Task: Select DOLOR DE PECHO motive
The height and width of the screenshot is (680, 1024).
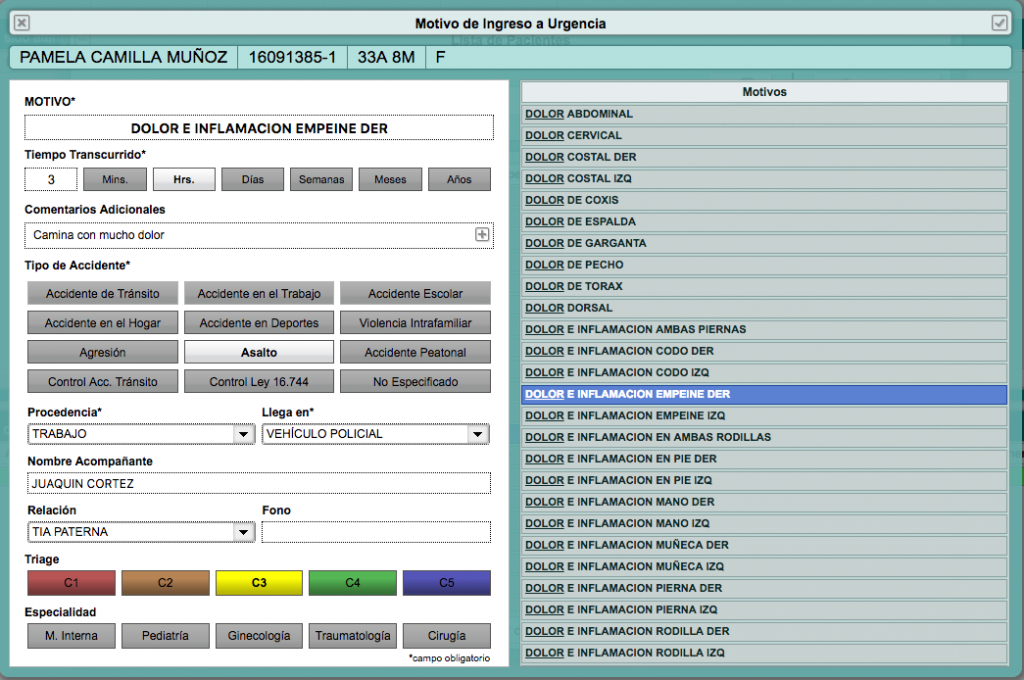Action: point(764,265)
